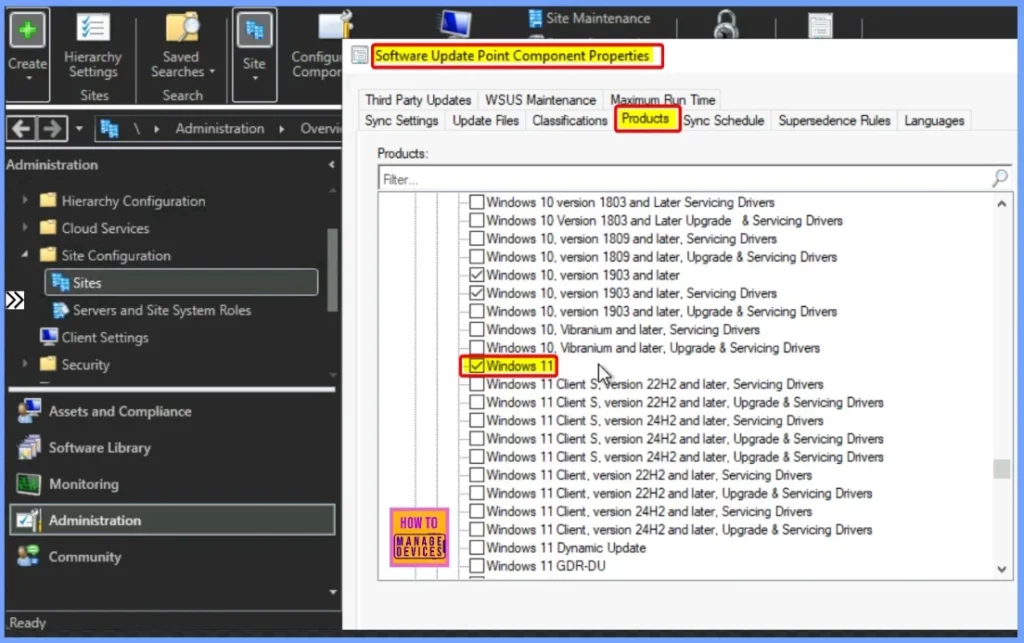Click the Hierarchy Configuration folder icon
The image size is (1024, 643).
point(48,200)
